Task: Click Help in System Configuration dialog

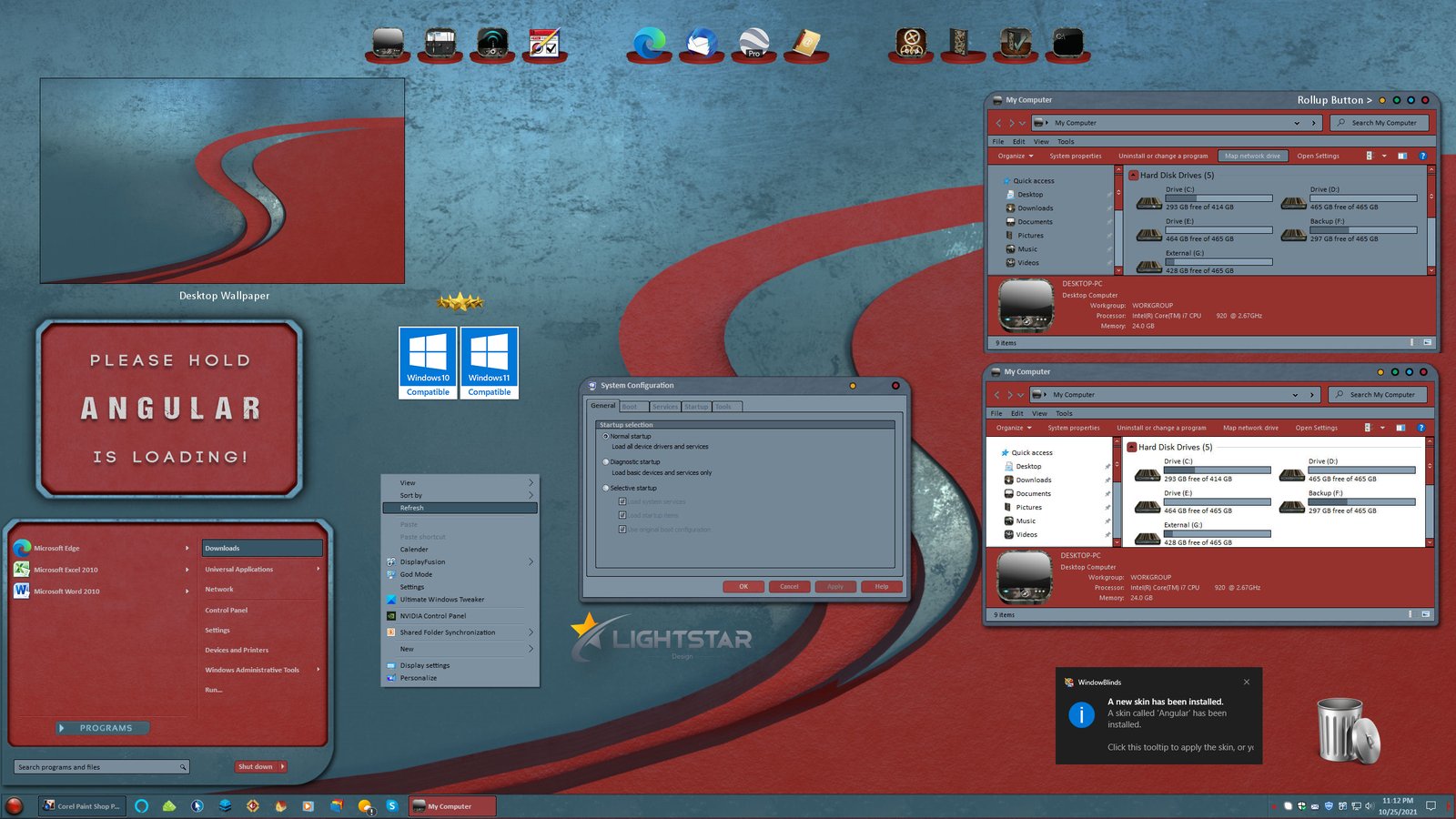Action: pos(882,587)
